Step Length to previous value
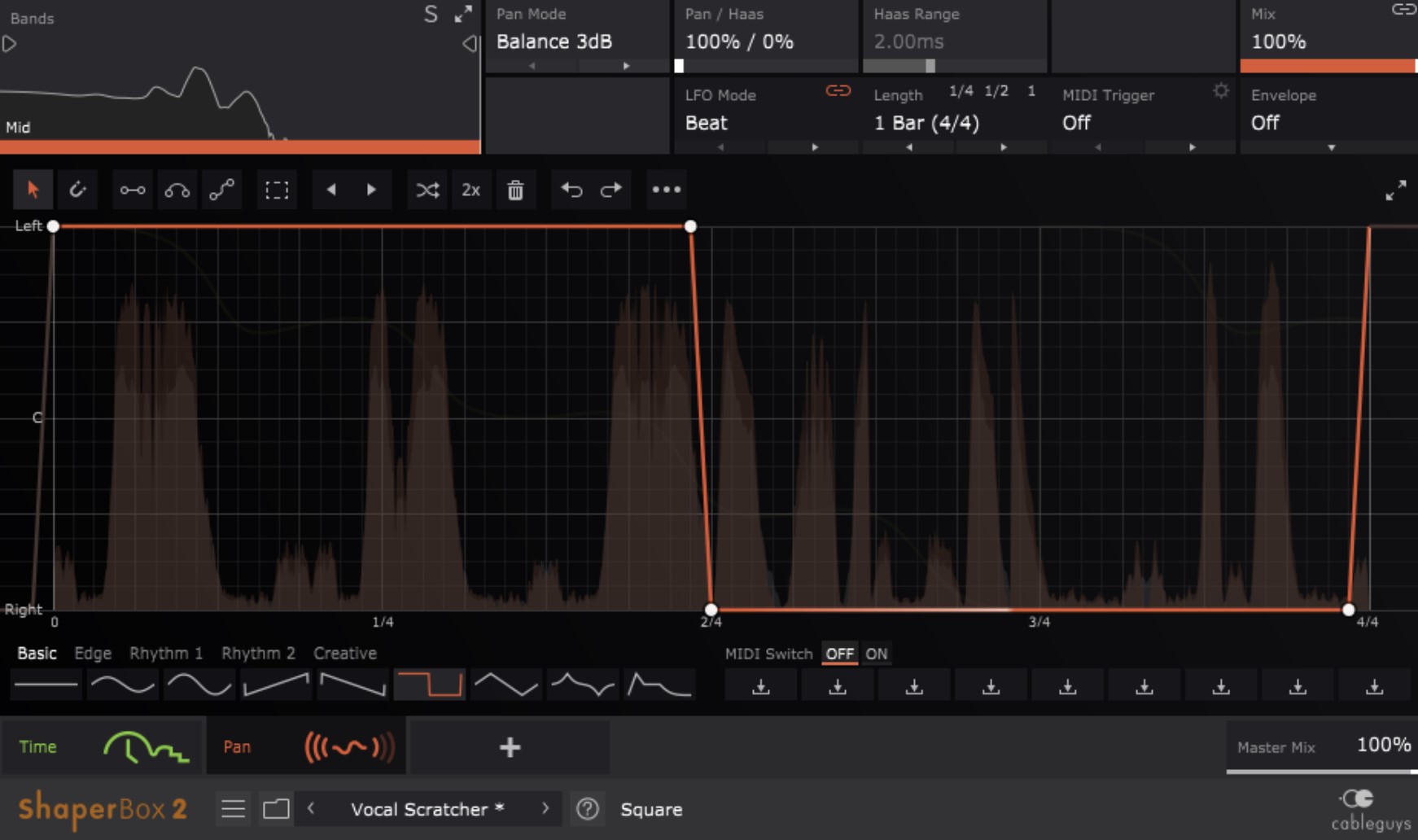 (x=909, y=147)
